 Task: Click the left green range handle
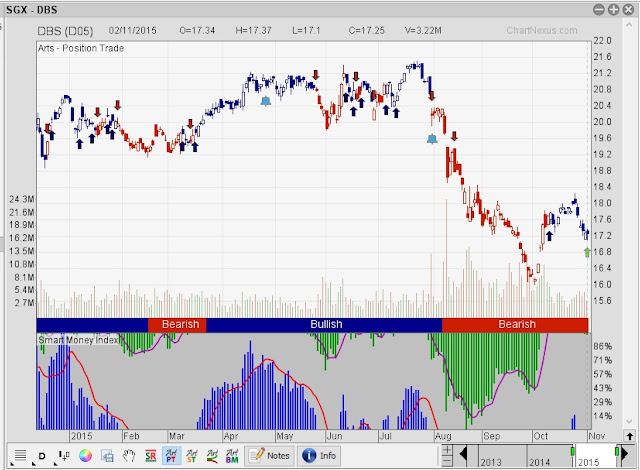[573, 451]
